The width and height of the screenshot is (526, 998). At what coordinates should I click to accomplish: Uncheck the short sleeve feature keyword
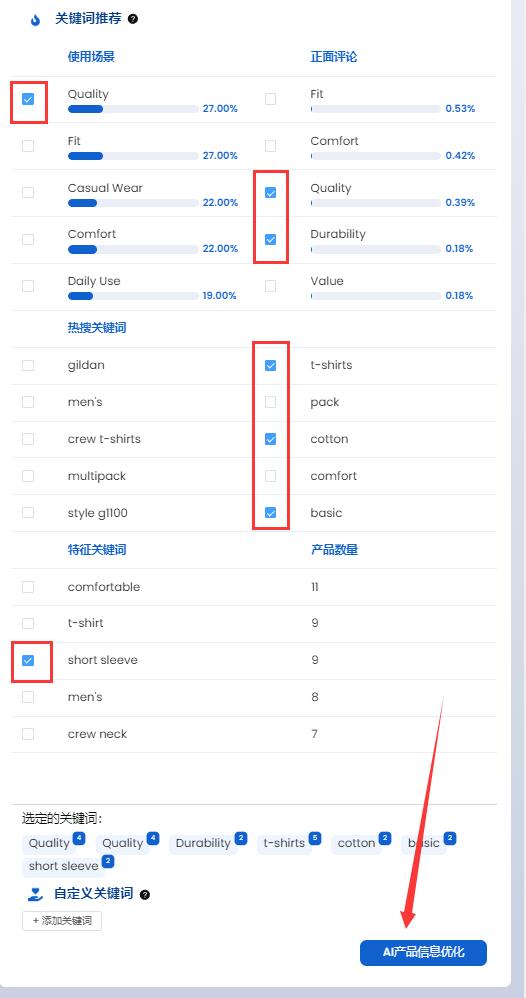pyautogui.click(x=28, y=661)
